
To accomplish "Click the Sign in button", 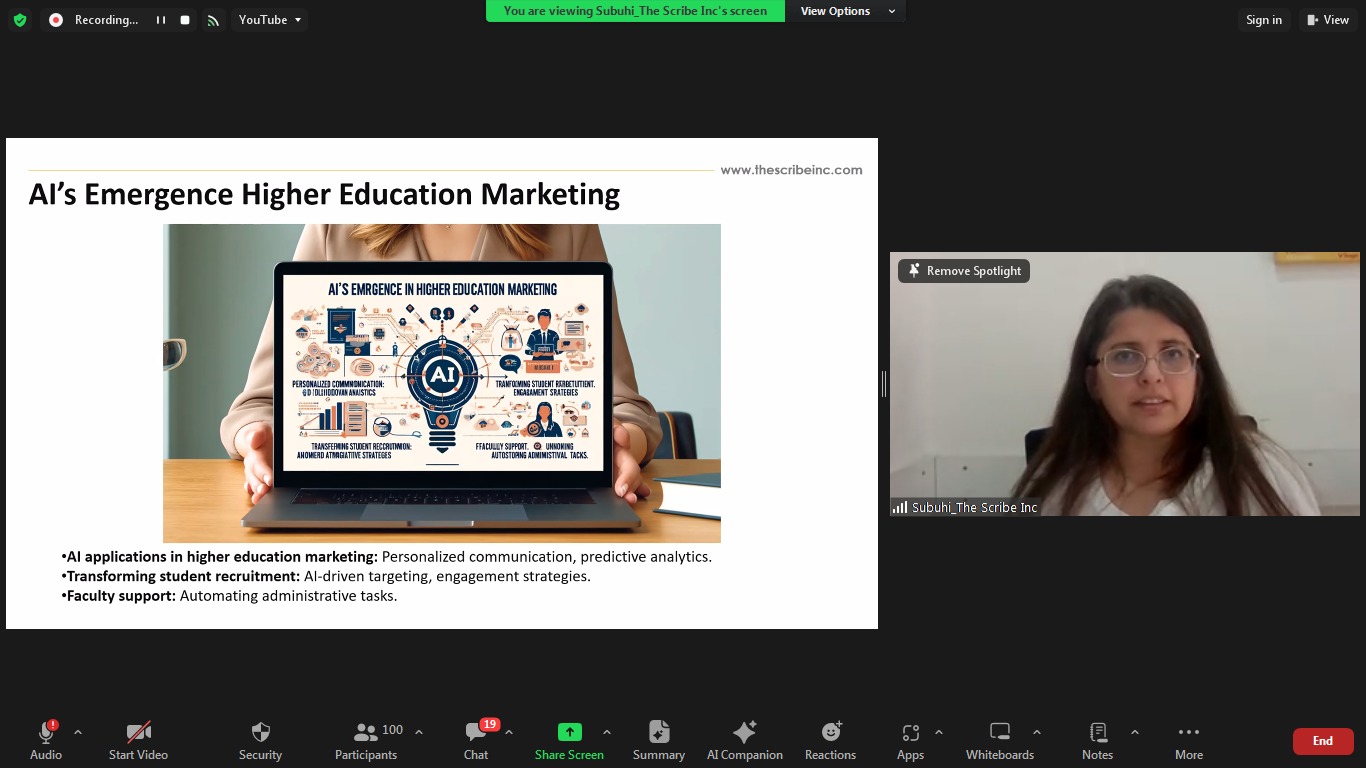I will click(1263, 20).
